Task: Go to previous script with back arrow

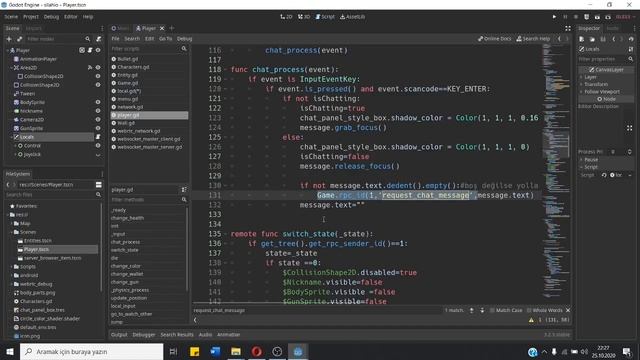Action: tap(559, 39)
